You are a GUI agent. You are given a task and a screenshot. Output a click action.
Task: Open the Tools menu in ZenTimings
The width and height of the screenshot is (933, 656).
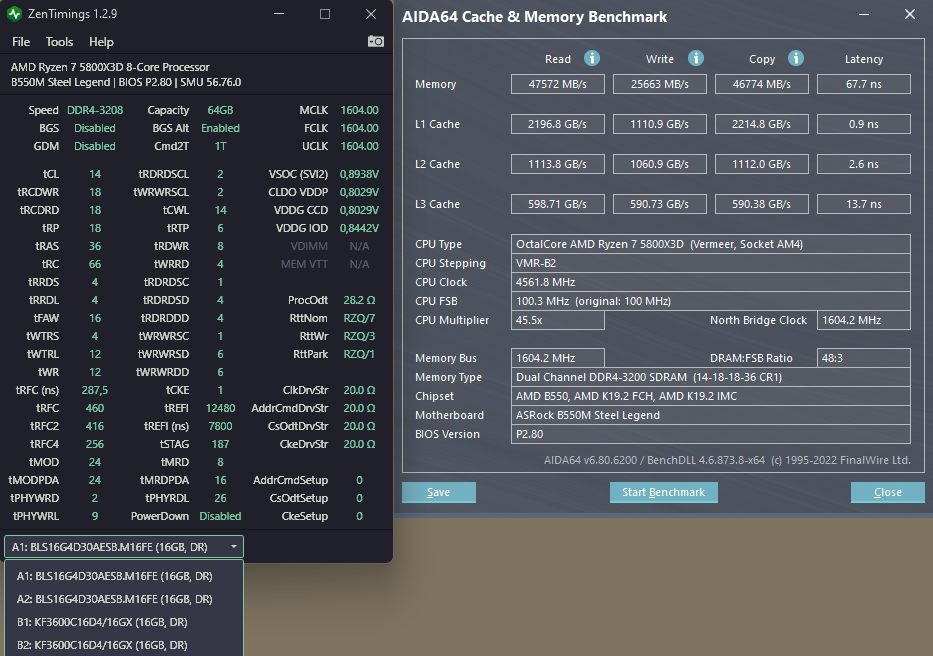coord(60,42)
